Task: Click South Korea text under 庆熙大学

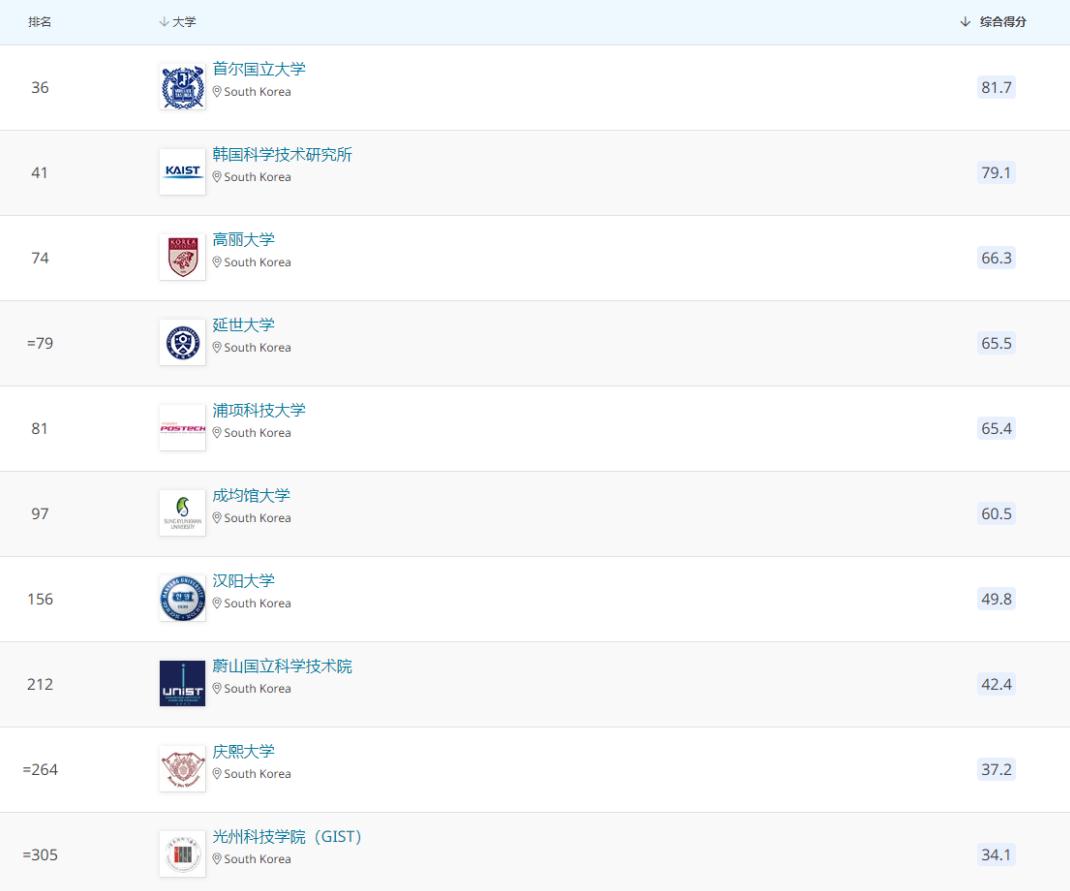Action: tap(257, 774)
